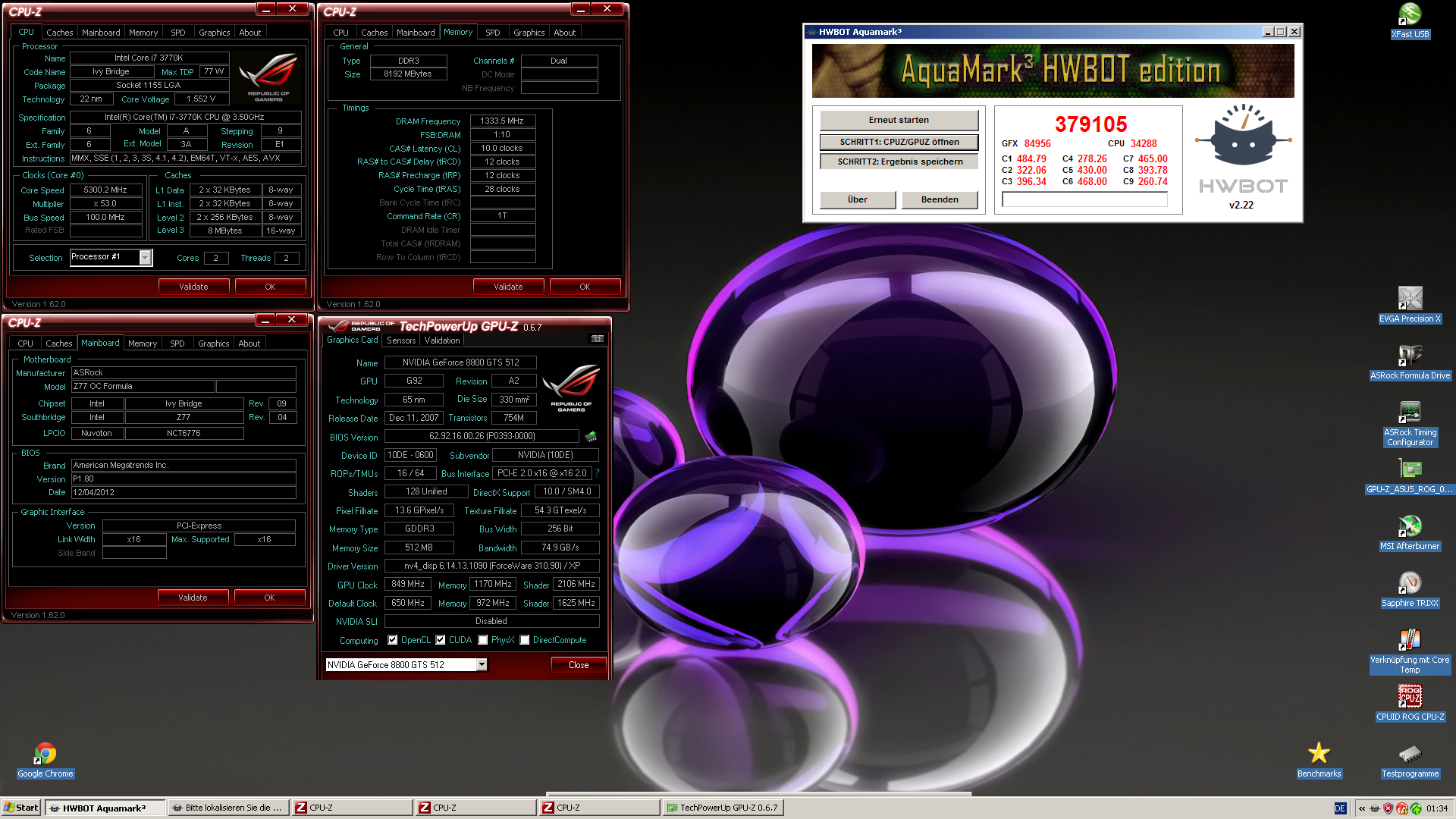Click the GPU-Z BIOS Version field
Viewport: 1456px width, 819px height.
click(x=482, y=436)
